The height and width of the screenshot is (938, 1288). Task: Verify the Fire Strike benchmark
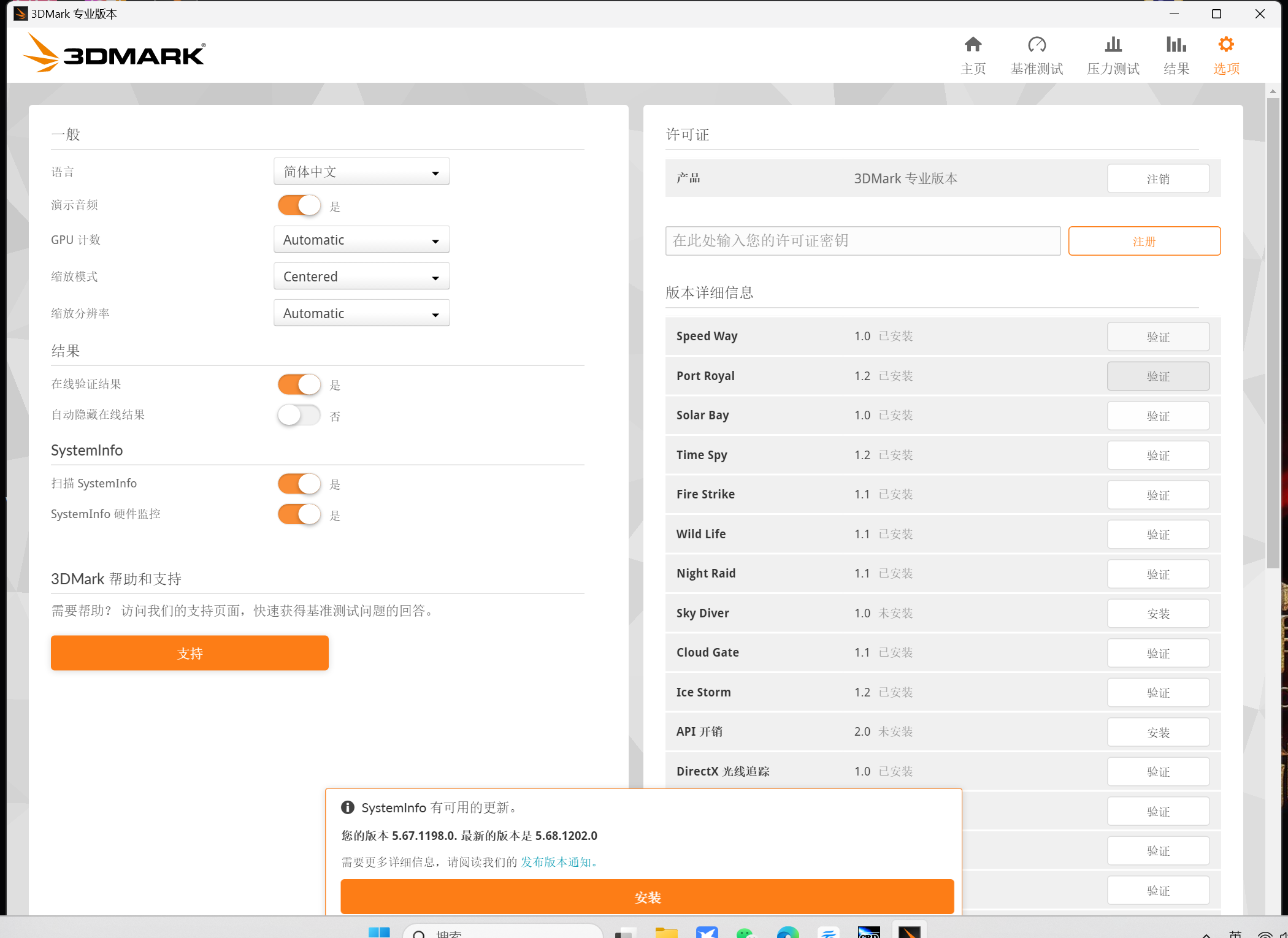(1158, 495)
